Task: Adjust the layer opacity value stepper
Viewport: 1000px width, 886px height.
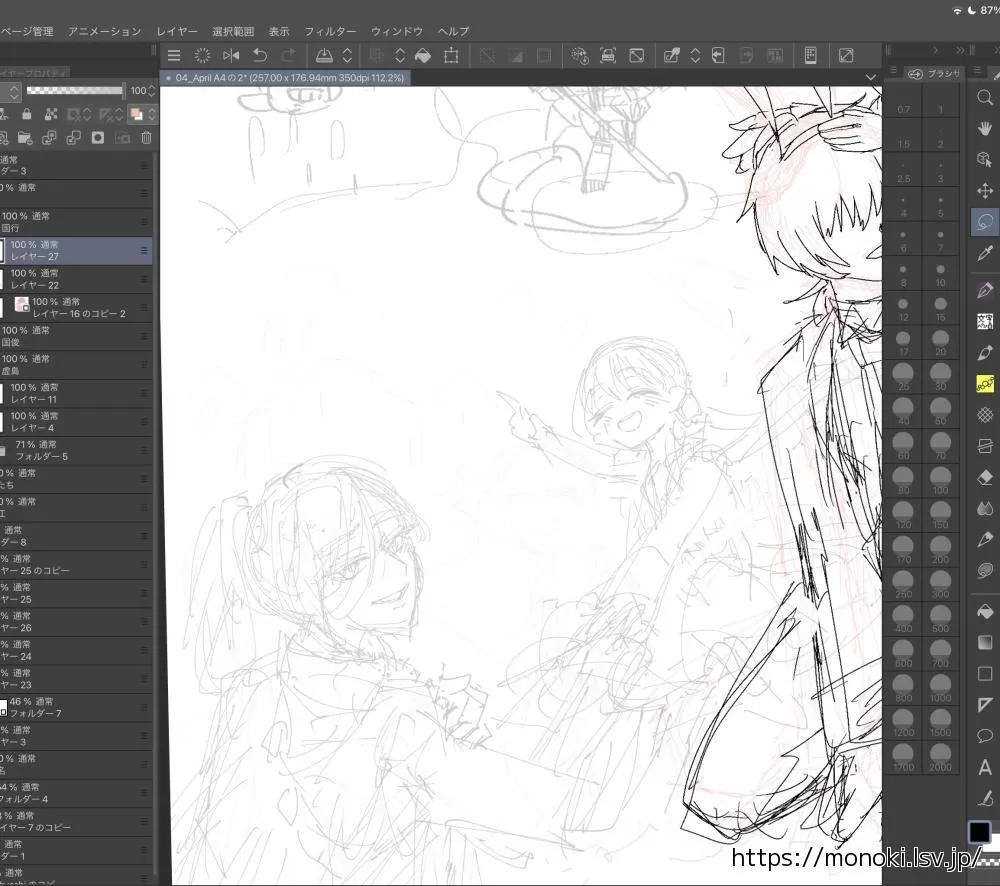Action: [x=152, y=91]
